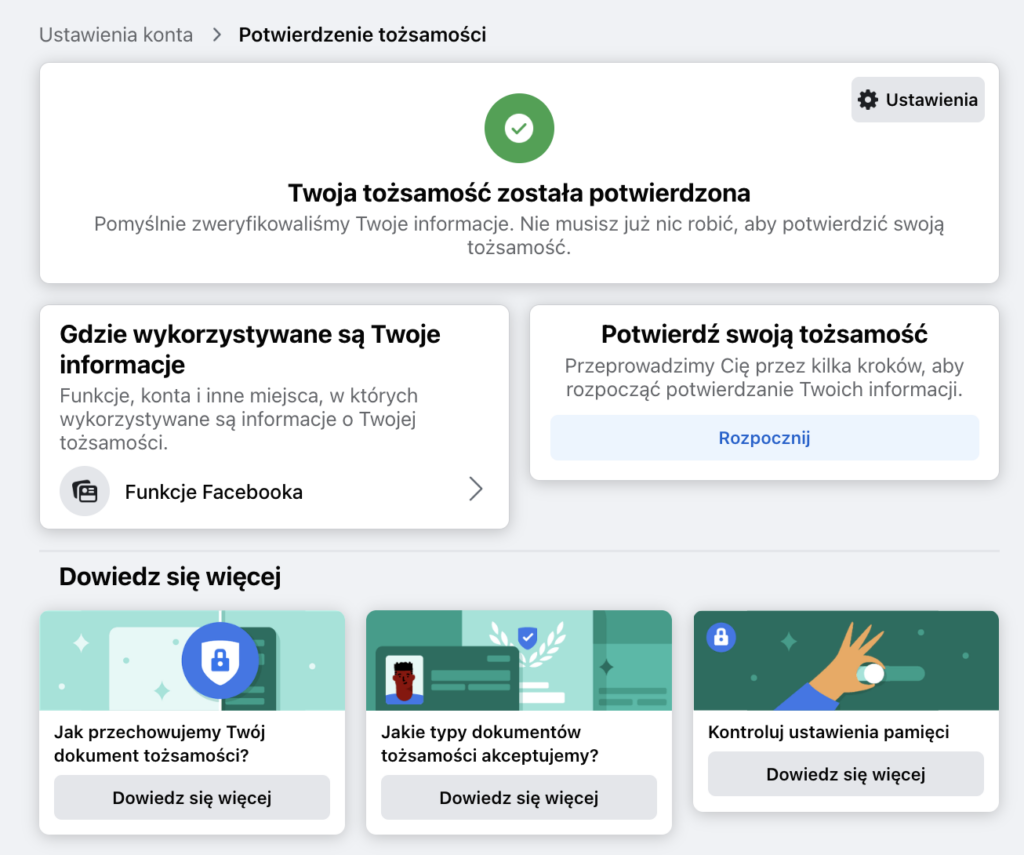Click the blue shield checkmark badge
The image size is (1024, 855).
tap(527, 635)
